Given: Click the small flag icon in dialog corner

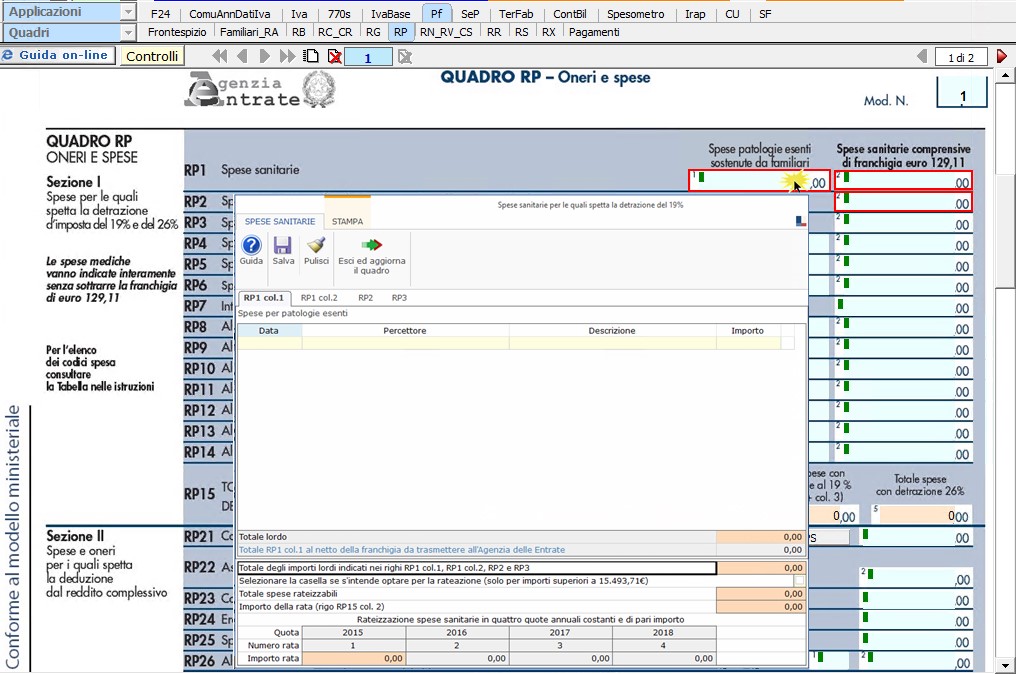Looking at the screenshot, I should [x=801, y=221].
